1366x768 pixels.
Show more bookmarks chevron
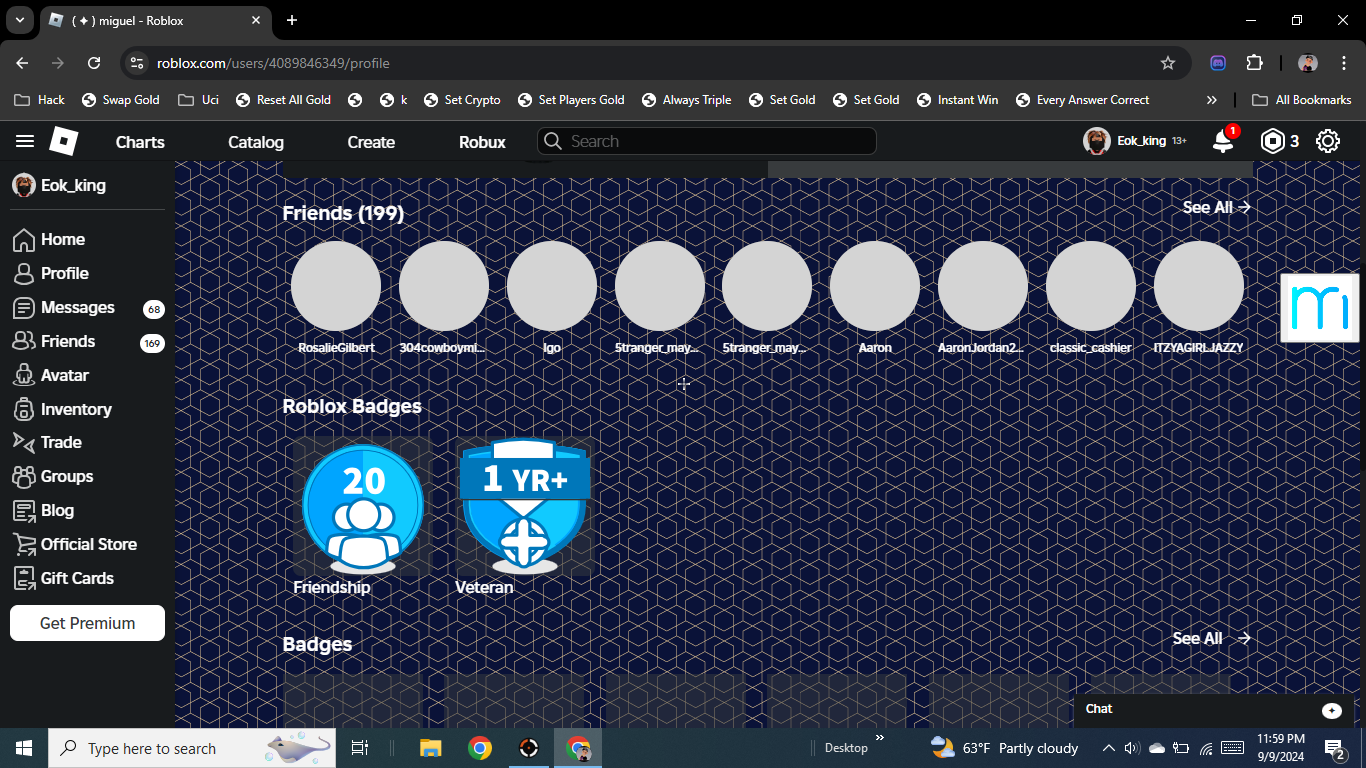click(1212, 100)
